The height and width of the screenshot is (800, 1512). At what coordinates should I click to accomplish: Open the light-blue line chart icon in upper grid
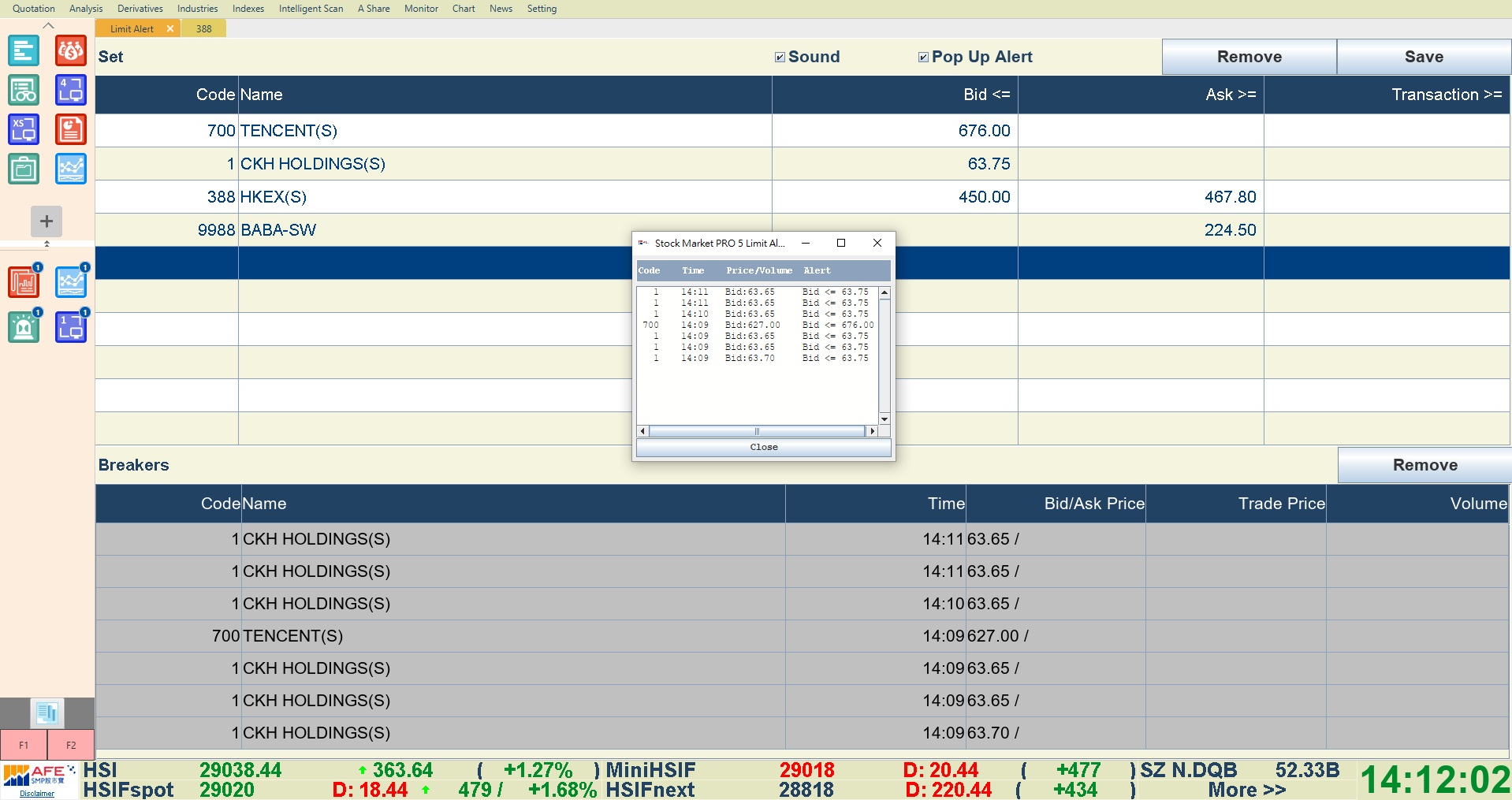pyautogui.click(x=71, y=169)
